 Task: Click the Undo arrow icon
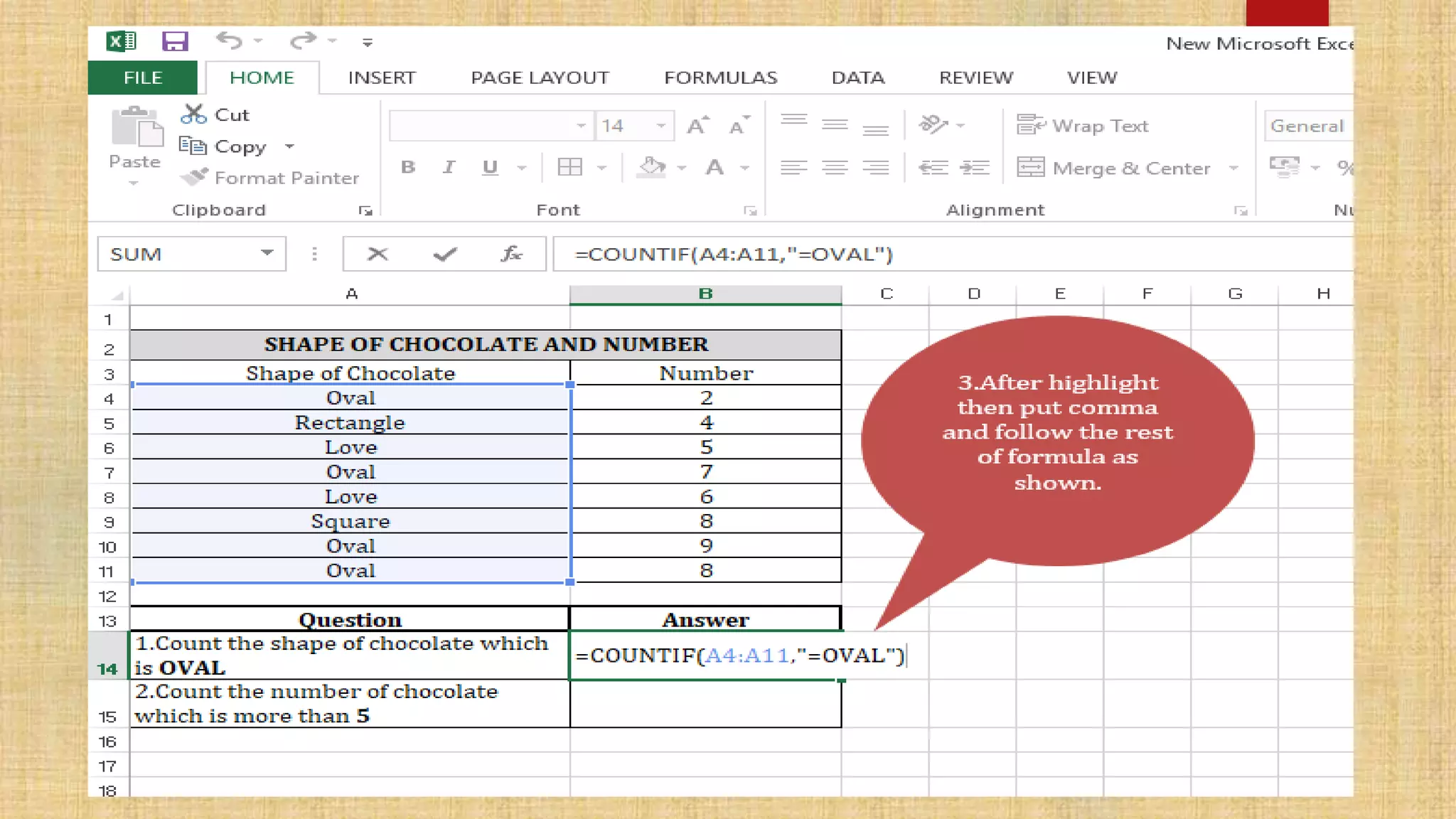[x=229, y=41]
